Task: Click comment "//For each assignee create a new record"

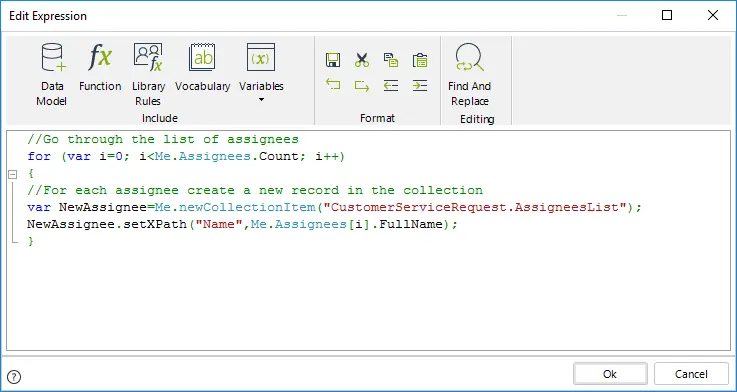Action: 183,190
